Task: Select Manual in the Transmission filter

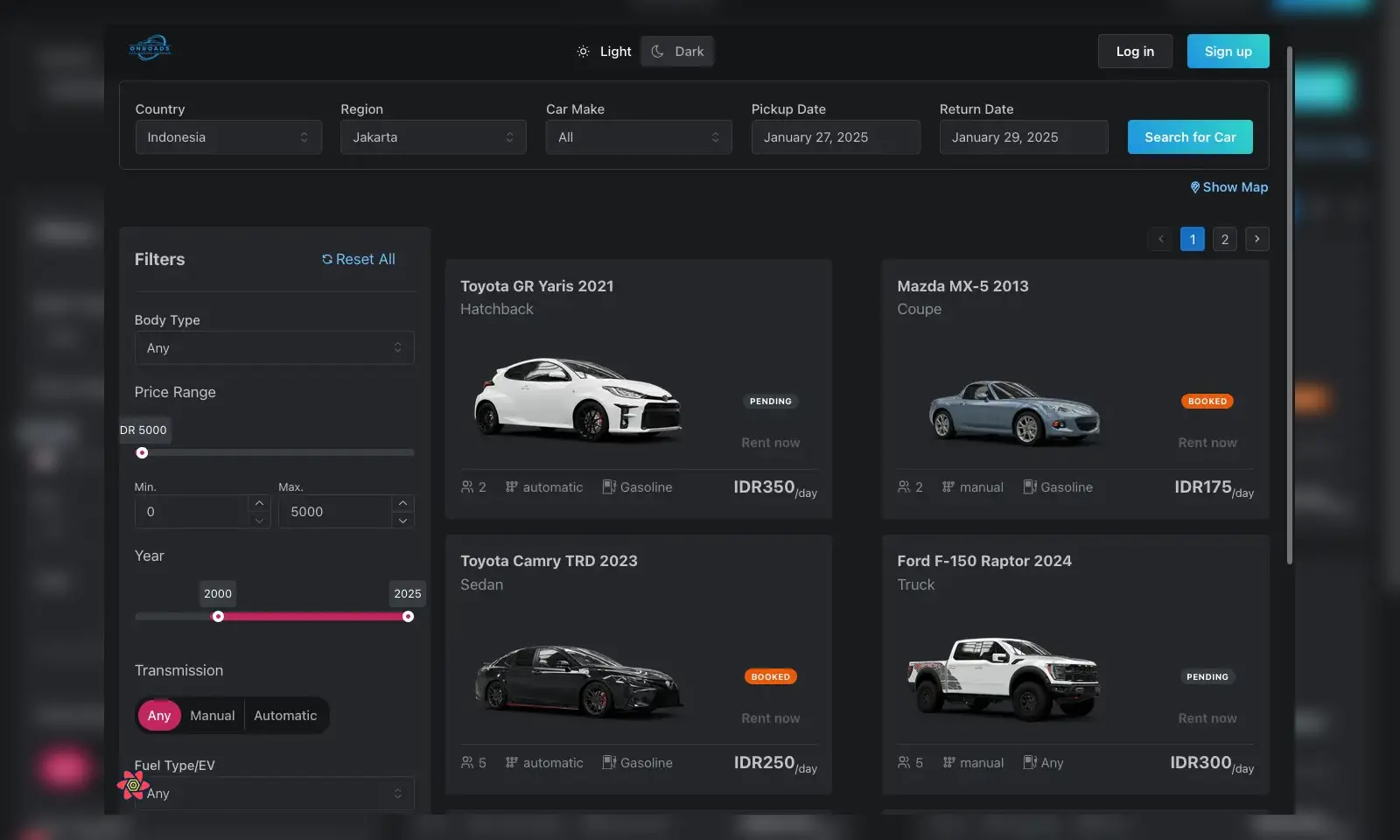Action: 212,715
